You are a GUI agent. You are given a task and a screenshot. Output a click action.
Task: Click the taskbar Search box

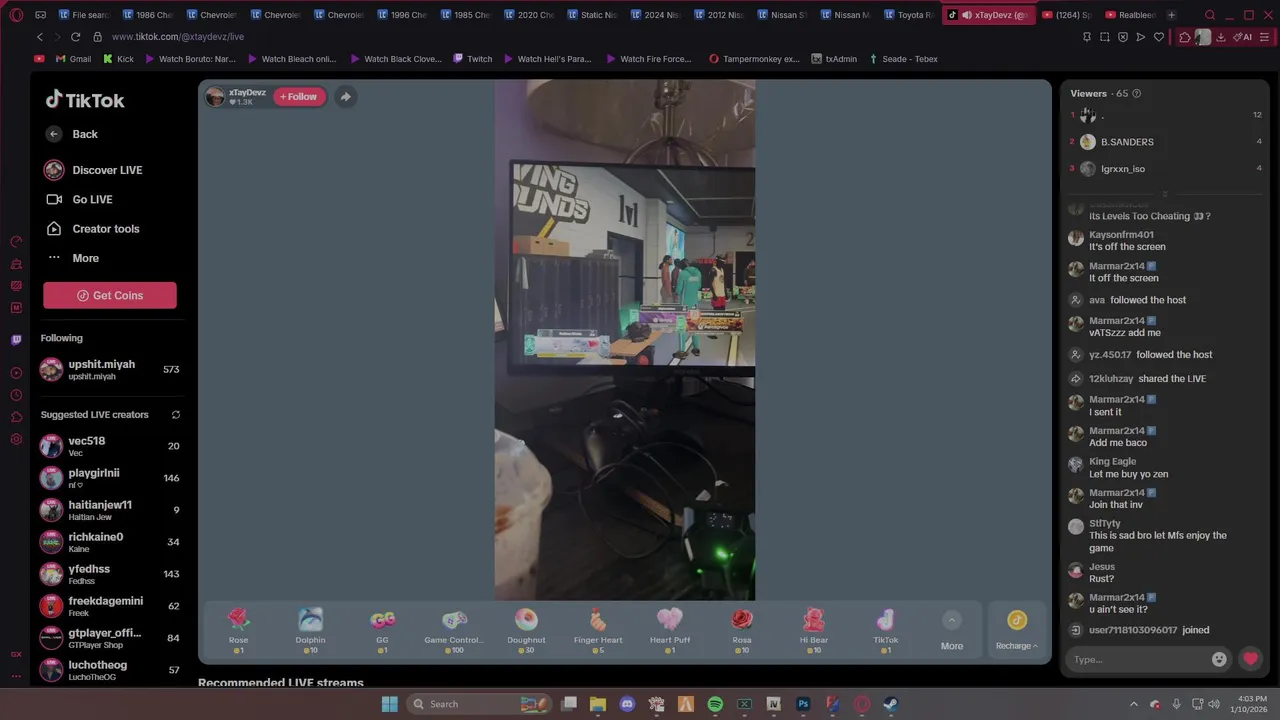pyautogui.click(x=480, y=704)
